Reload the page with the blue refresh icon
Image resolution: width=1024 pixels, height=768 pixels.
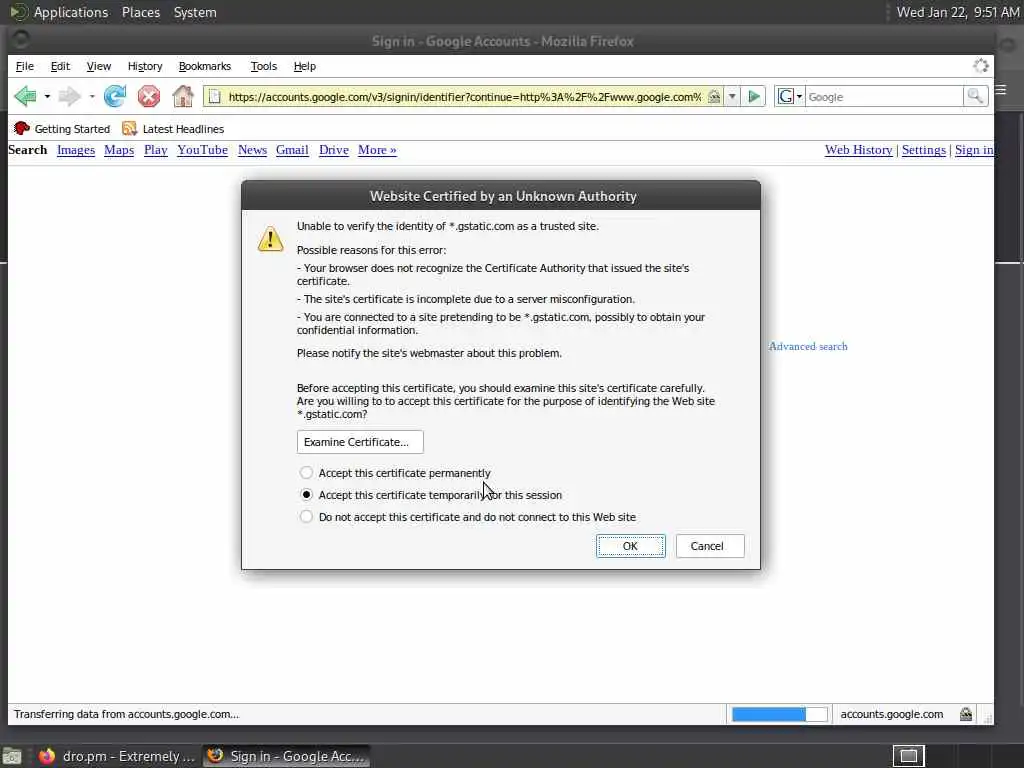coord(115,97)
